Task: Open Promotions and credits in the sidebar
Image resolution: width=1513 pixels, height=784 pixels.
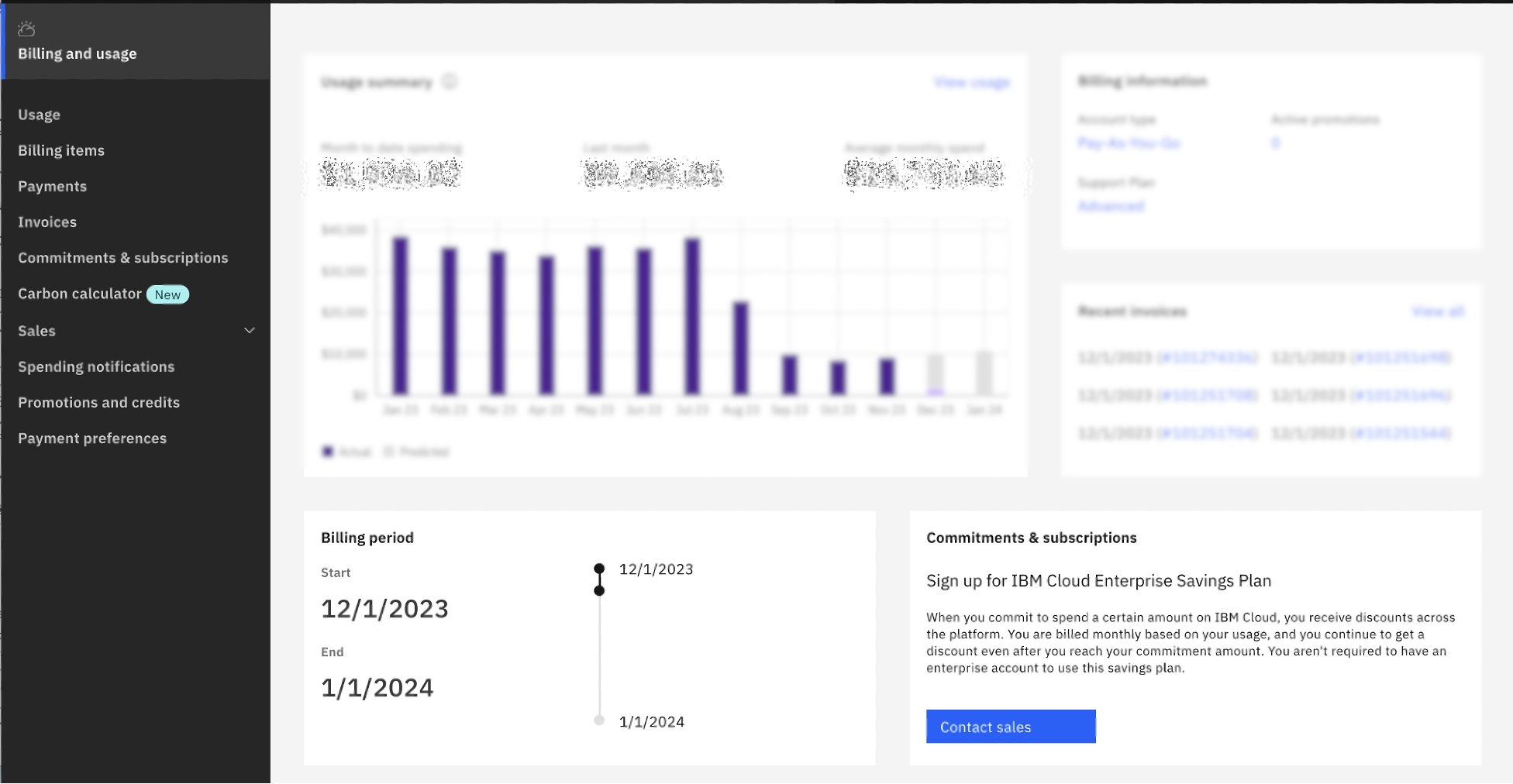Action: click(x=98, y=402)
